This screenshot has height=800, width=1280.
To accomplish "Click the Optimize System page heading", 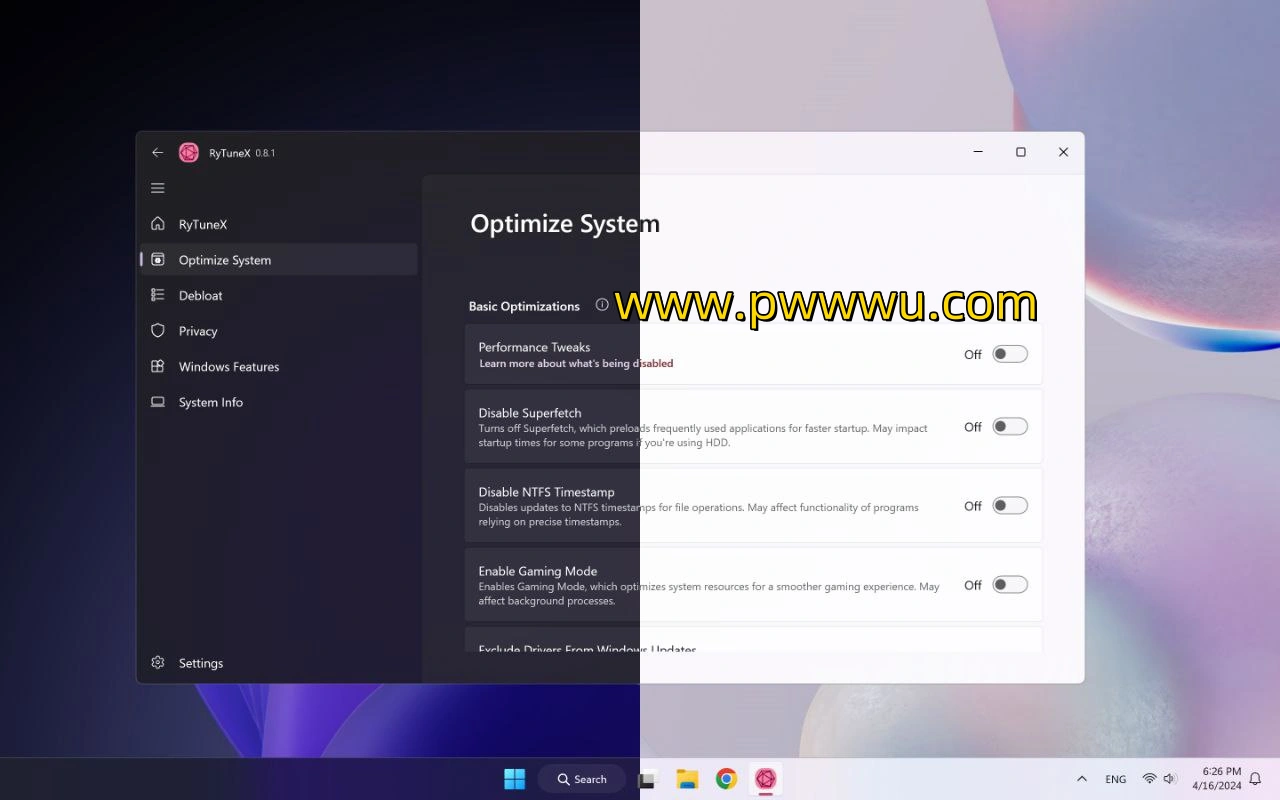I will (x=565, y=224).
